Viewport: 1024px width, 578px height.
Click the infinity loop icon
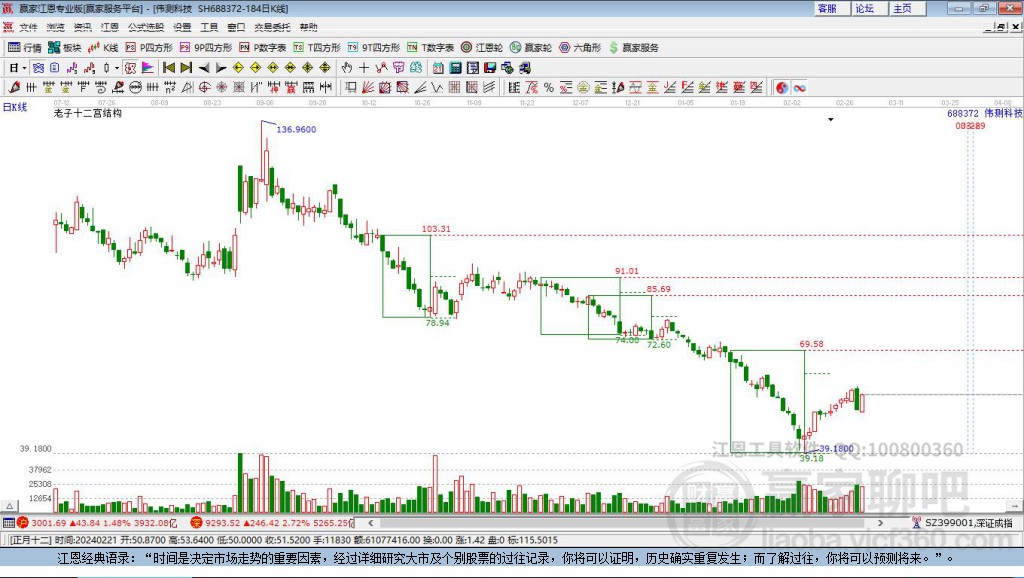coord(799,88)
